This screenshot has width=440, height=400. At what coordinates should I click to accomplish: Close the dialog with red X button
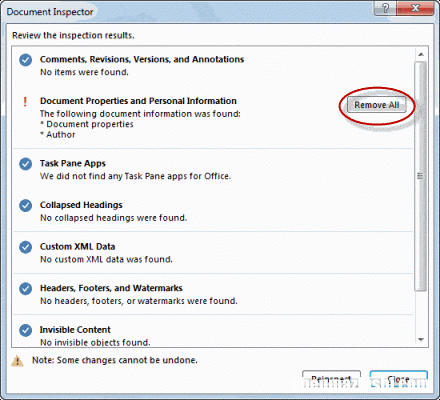[416, 8]
